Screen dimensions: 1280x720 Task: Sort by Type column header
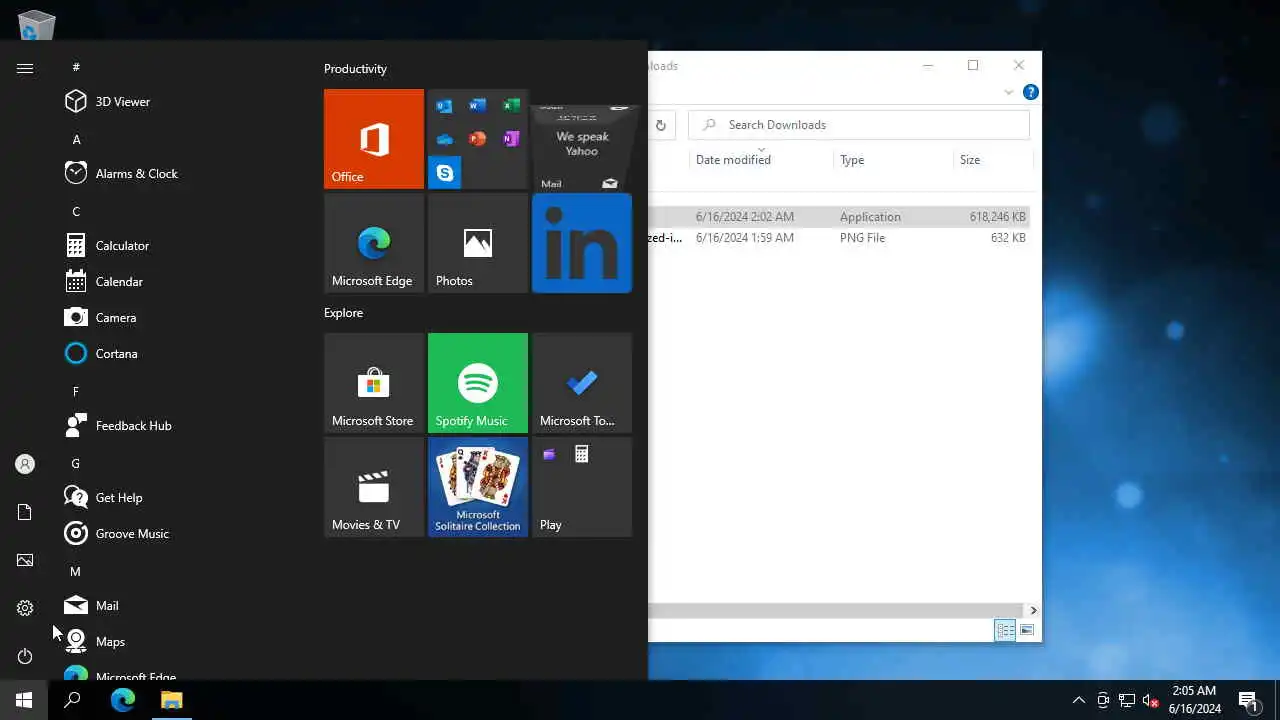pos(892,159)
